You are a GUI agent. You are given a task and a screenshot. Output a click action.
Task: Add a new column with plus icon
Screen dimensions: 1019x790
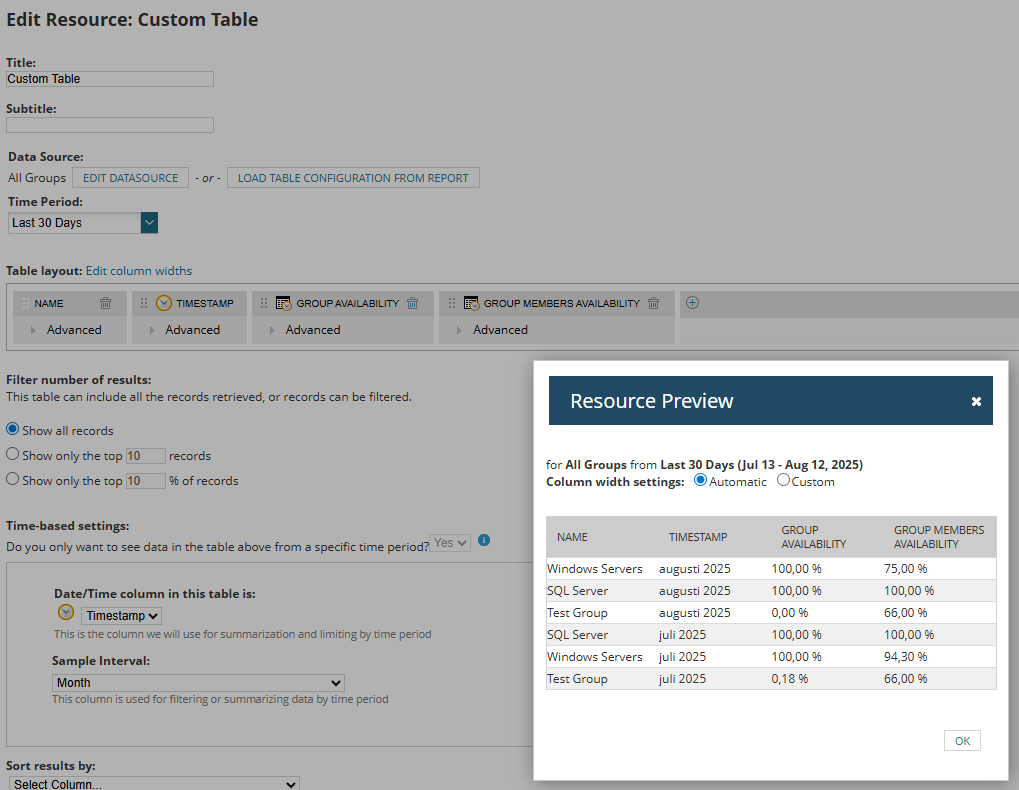pyautogui.click(x=692, y=303)
